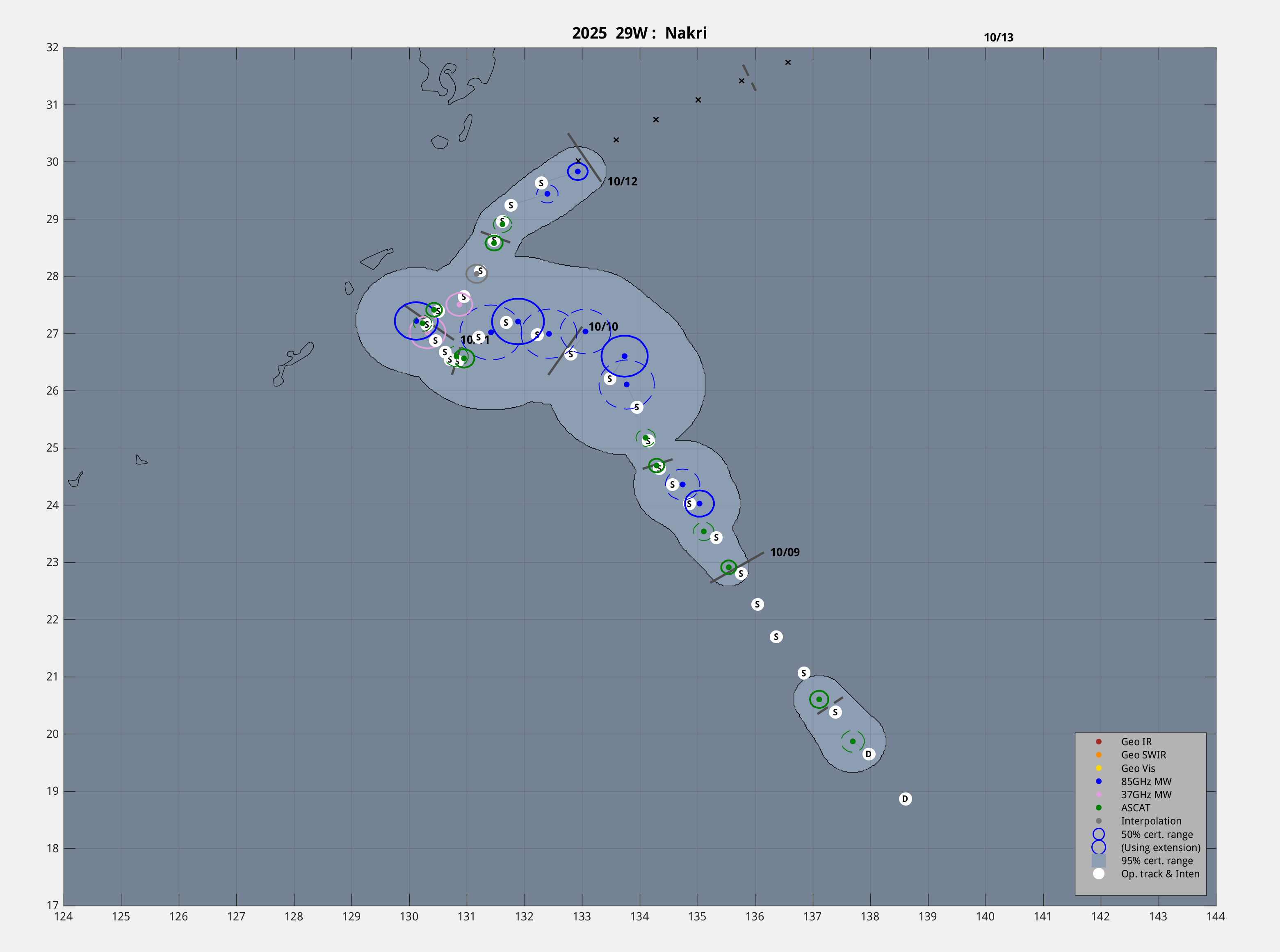Click the 10/13 date label

[998, 37]
